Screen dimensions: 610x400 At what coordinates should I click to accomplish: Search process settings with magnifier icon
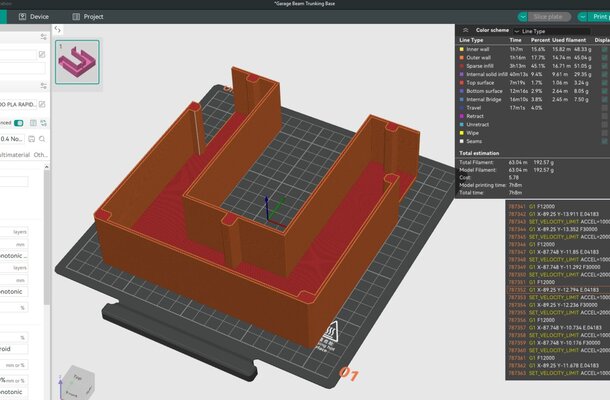pyautogui.click(x=42, y=139)
